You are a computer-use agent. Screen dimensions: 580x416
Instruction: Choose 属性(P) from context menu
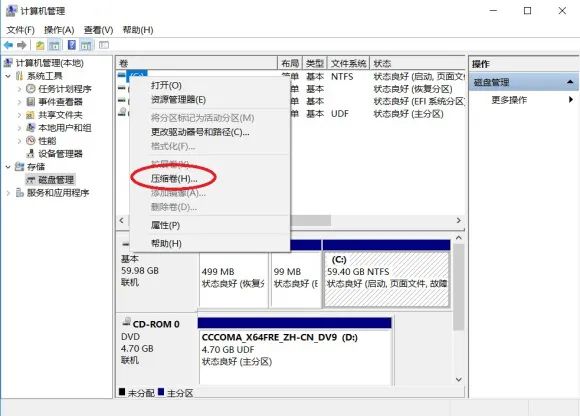[209, 225]
